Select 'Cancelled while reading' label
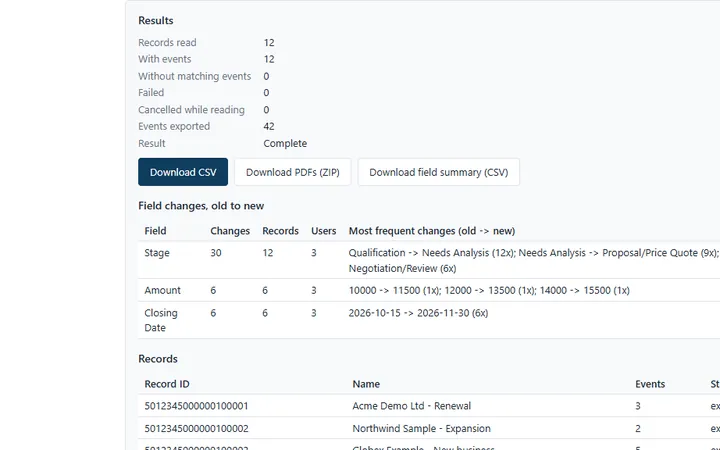Screen dimensions: 720x450 (x=191, y=110)
